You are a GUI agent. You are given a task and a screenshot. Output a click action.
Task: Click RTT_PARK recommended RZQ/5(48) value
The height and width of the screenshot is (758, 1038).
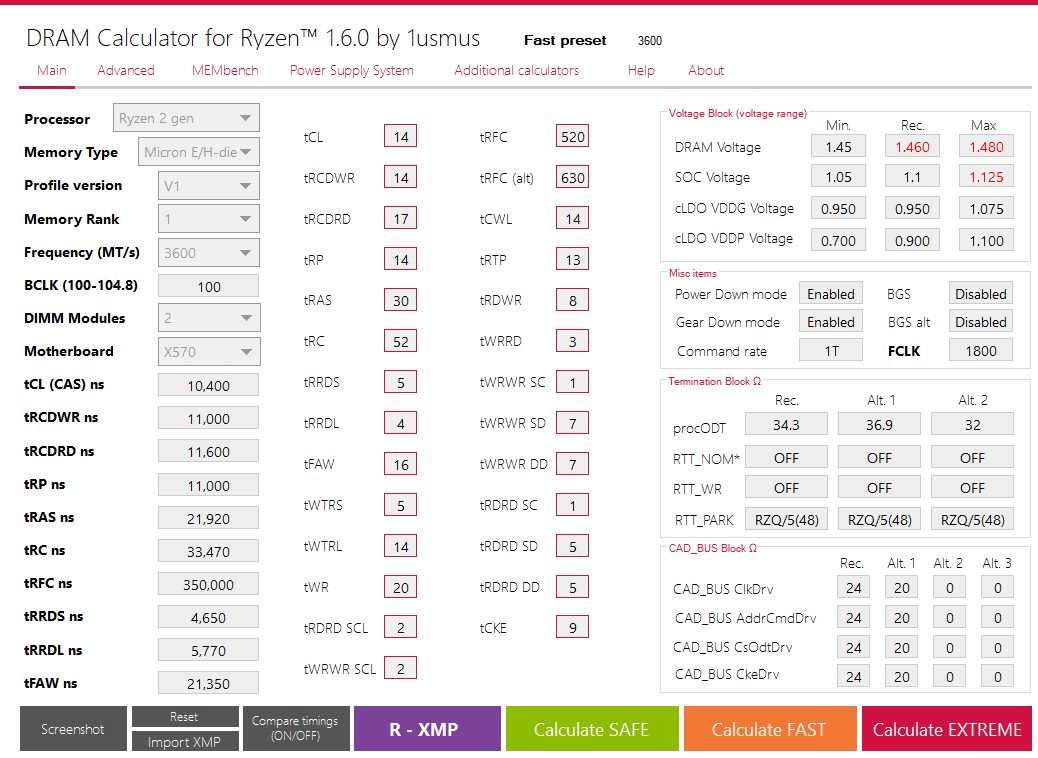(786, 520)
